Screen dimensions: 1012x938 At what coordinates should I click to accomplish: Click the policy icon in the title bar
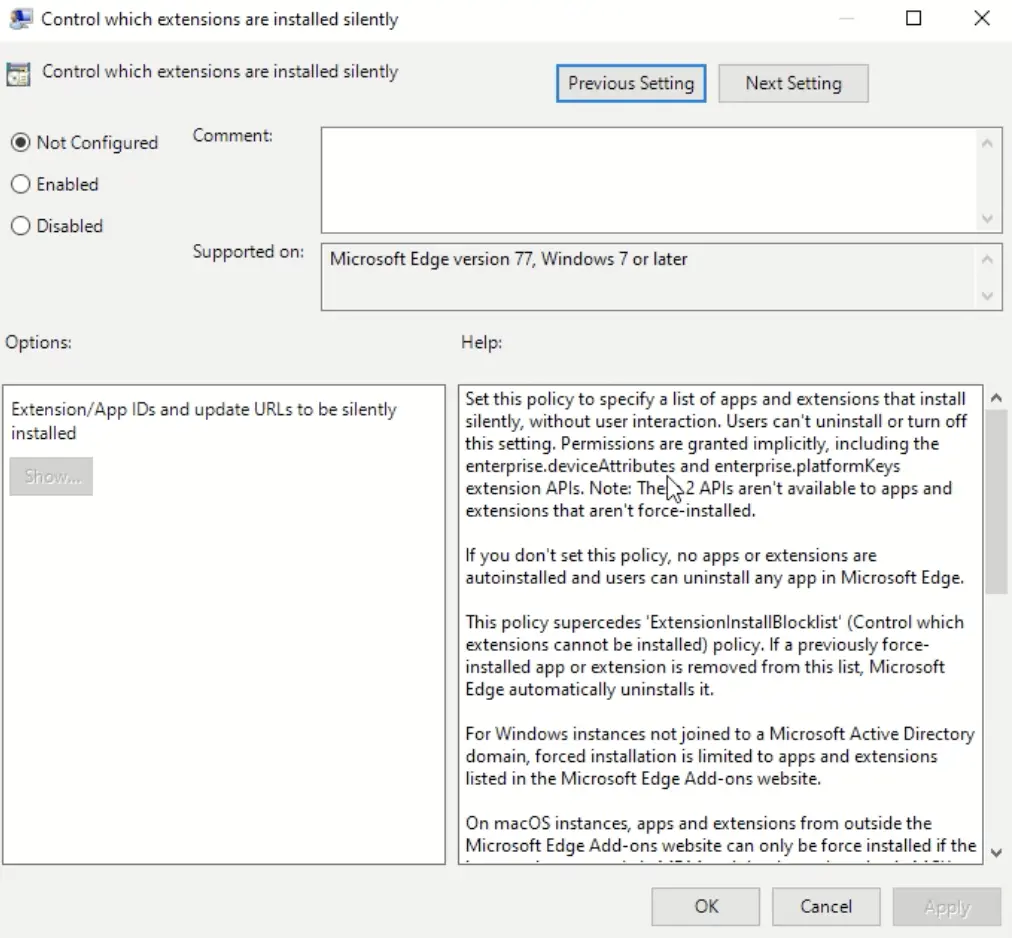tap(19, 18)
